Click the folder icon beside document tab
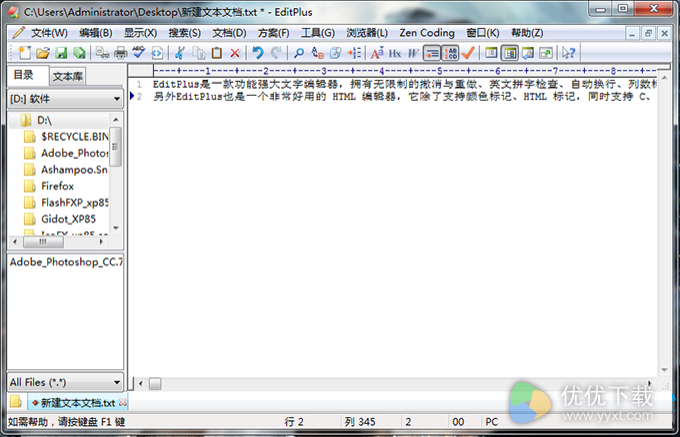 pos(16,401)
